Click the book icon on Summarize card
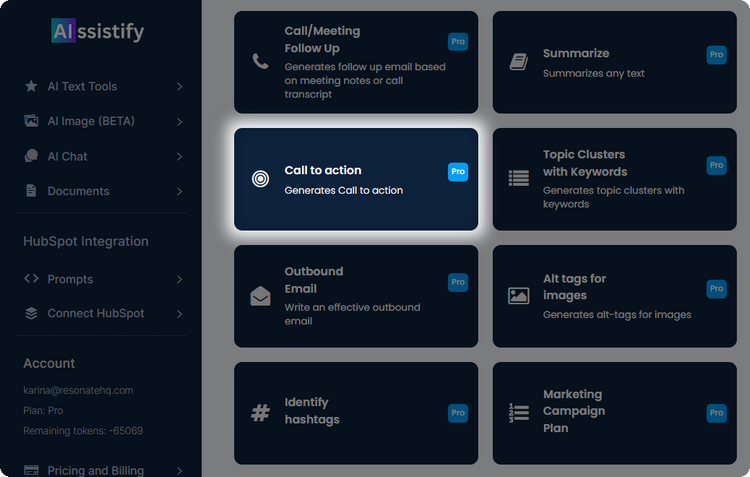Screen dimensions: 750x477 518,62
